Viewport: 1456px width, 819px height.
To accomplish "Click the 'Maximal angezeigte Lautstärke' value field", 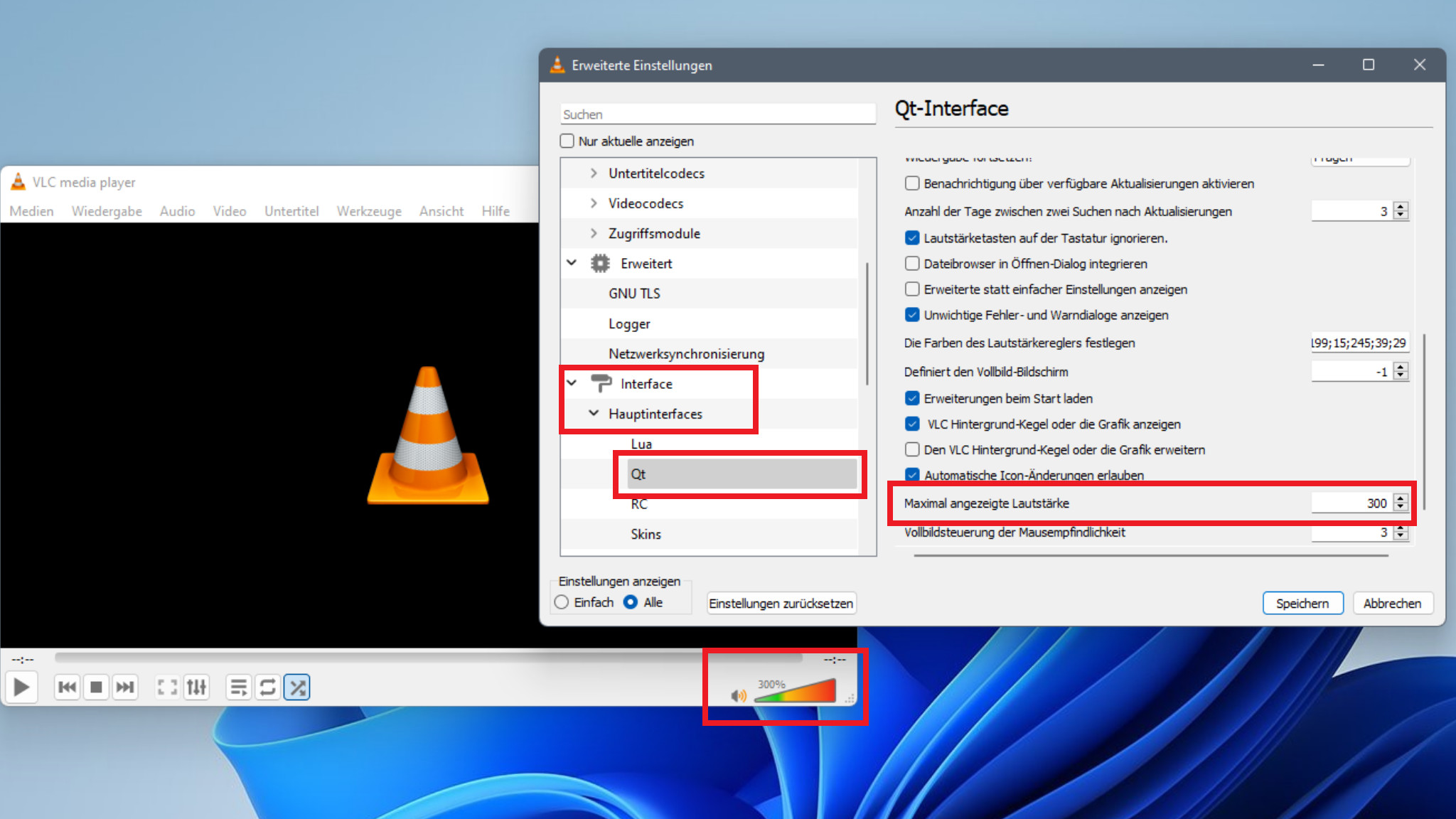I will (1351, 503).
